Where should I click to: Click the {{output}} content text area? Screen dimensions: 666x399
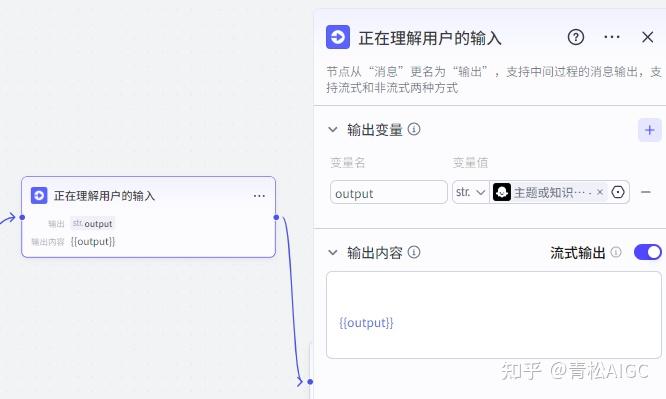pos(494,315)
